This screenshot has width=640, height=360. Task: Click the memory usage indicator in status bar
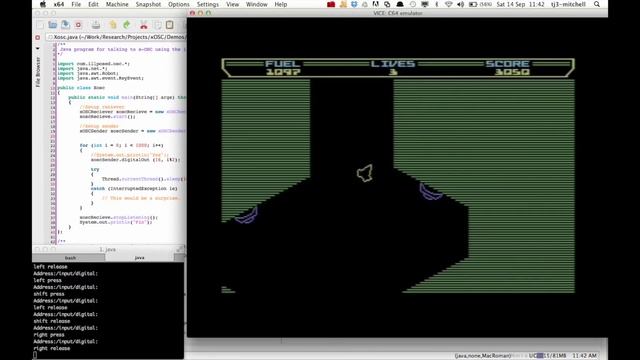548,356
